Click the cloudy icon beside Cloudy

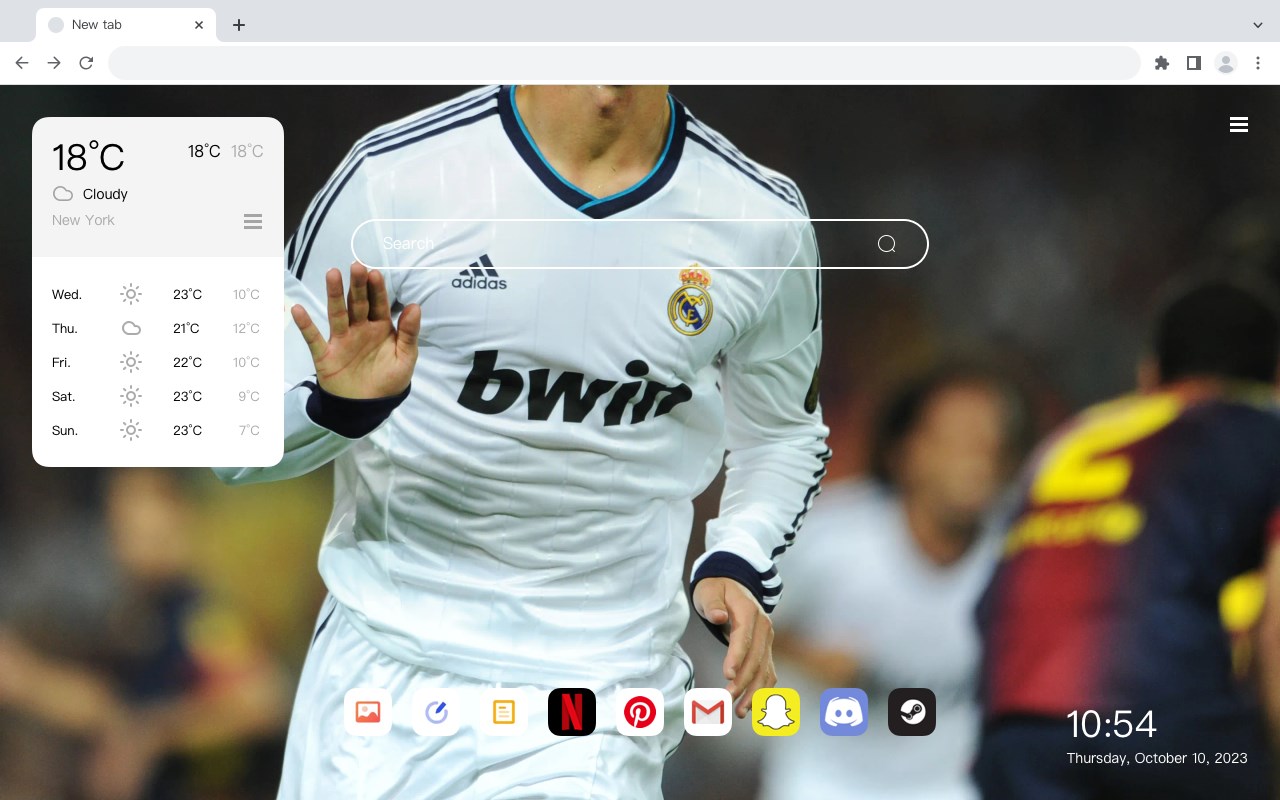pyautogui.click(x=63, y=194)
